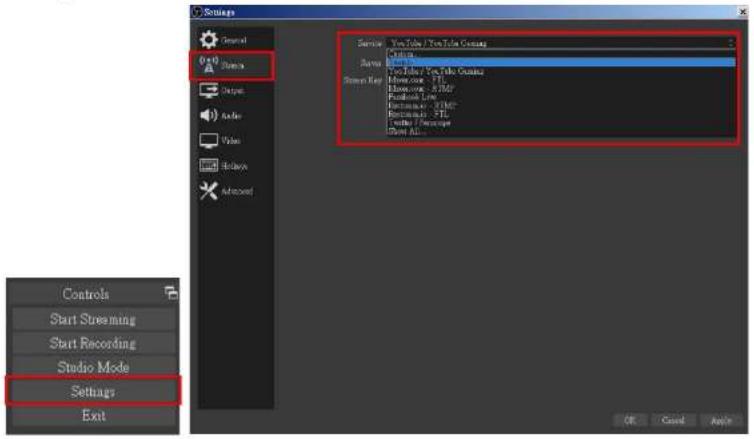Select Restream.io - RTMP service option
754x439 pixels.
(x=561, y=105)
